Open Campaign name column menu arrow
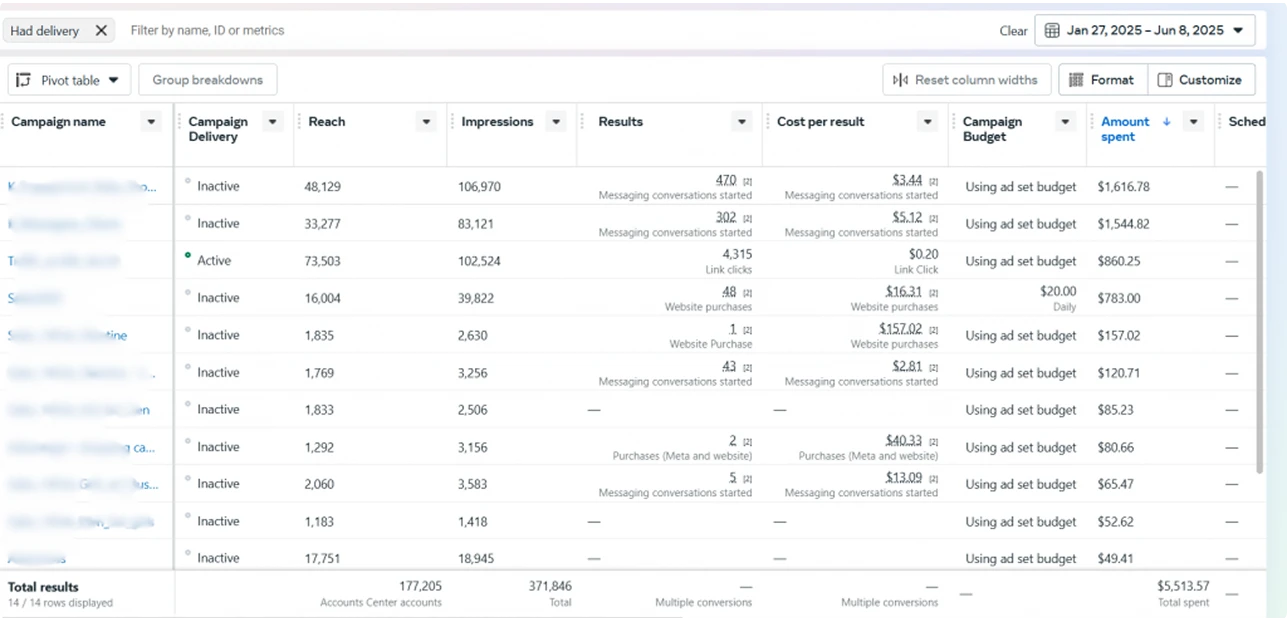1287x621 pixels. coord(151,122)
